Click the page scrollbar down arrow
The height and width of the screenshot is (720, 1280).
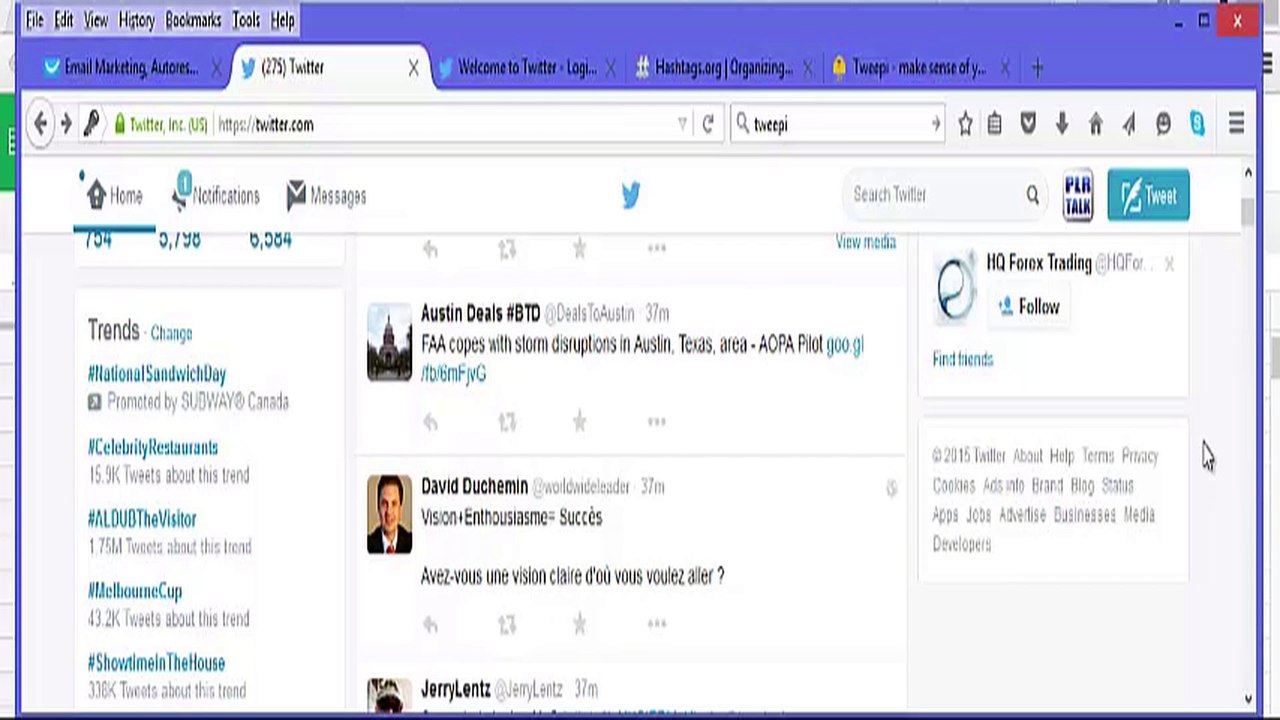[x=1248, y=699]
